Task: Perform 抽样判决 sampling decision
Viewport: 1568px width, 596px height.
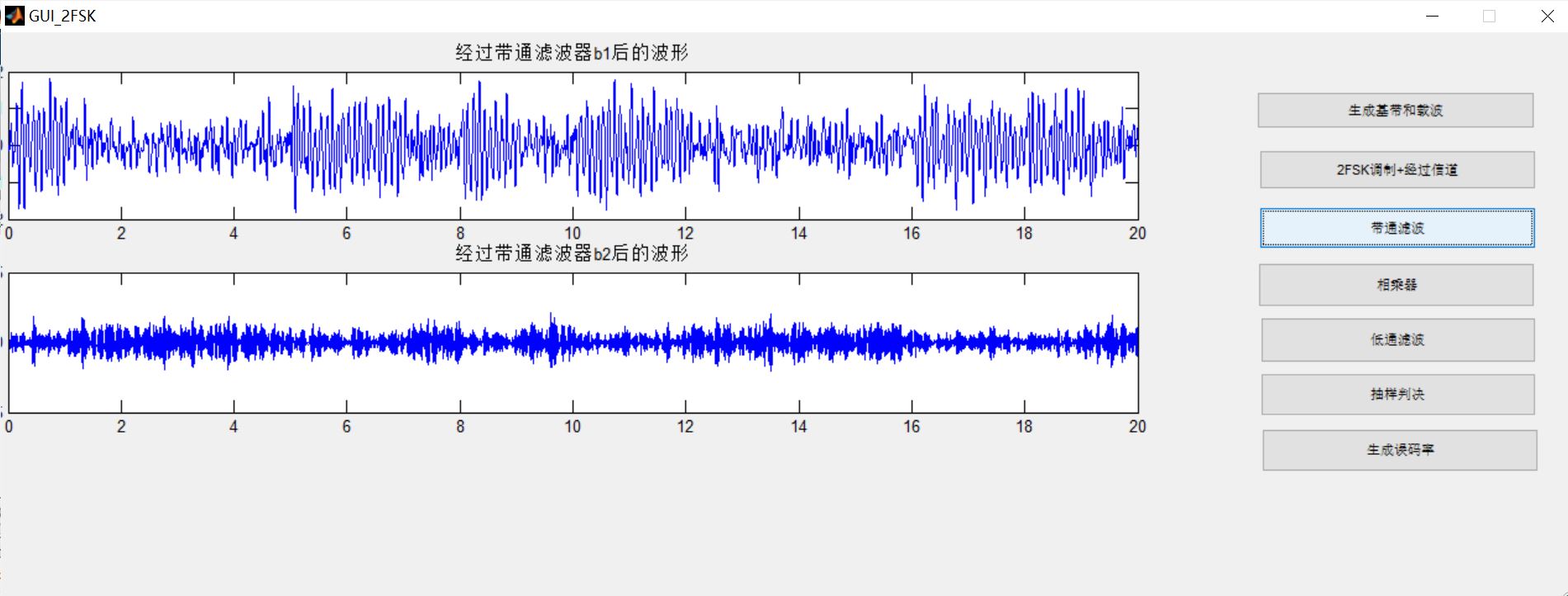Action: click(1398, 395)
